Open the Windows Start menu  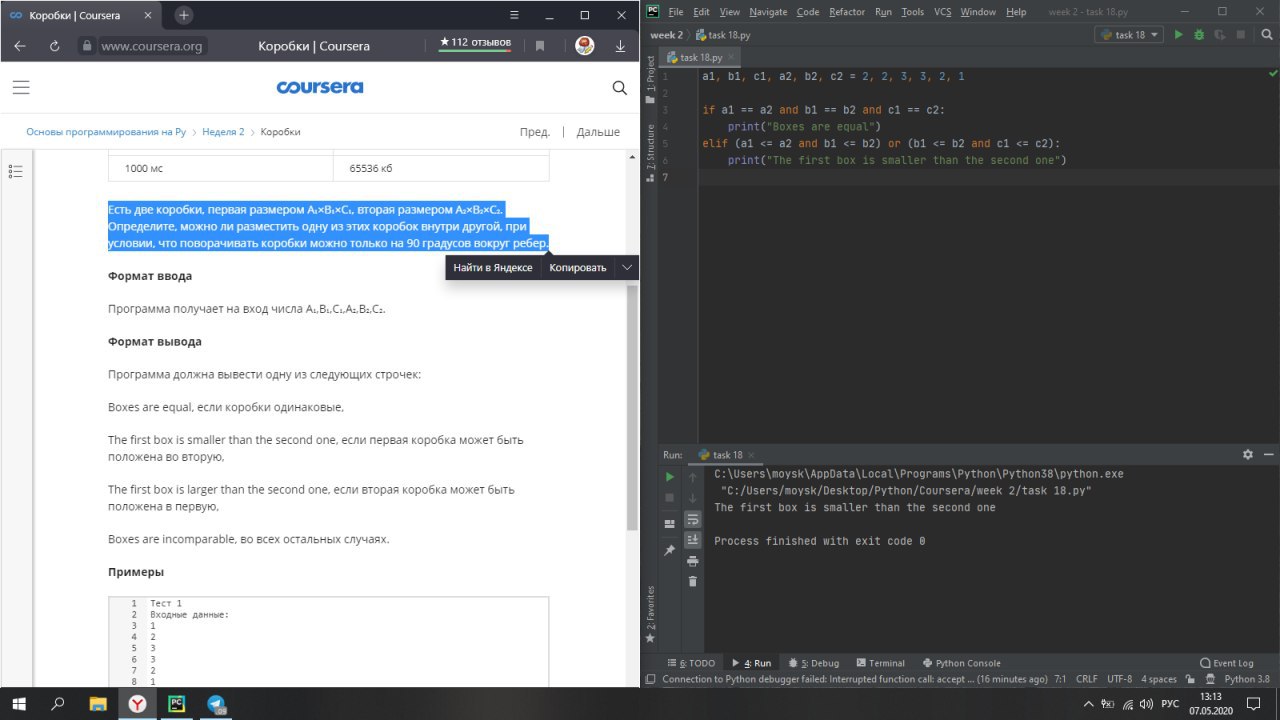(19, 704)
